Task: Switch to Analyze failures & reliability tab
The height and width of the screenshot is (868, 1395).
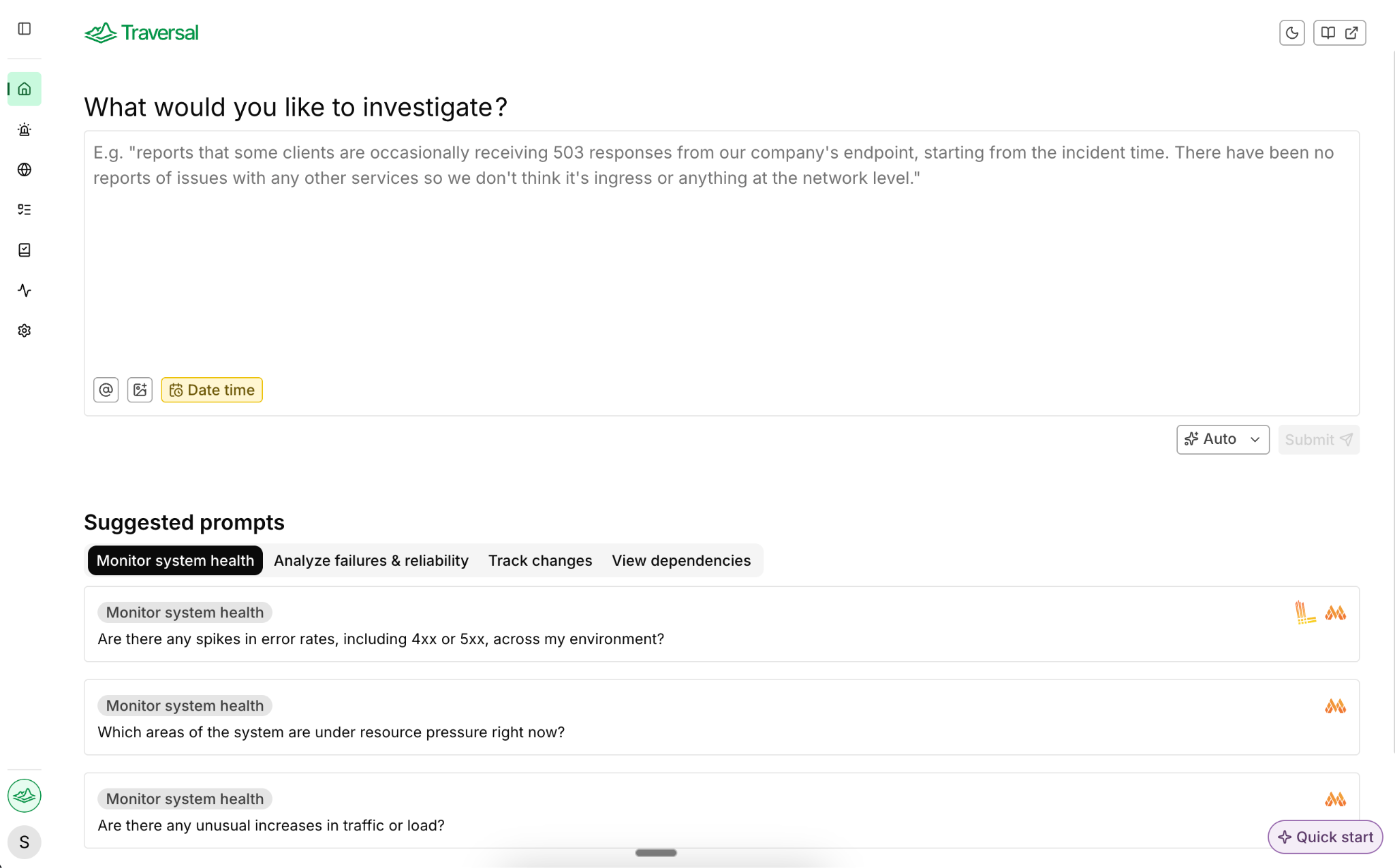Action: (371, 560)
